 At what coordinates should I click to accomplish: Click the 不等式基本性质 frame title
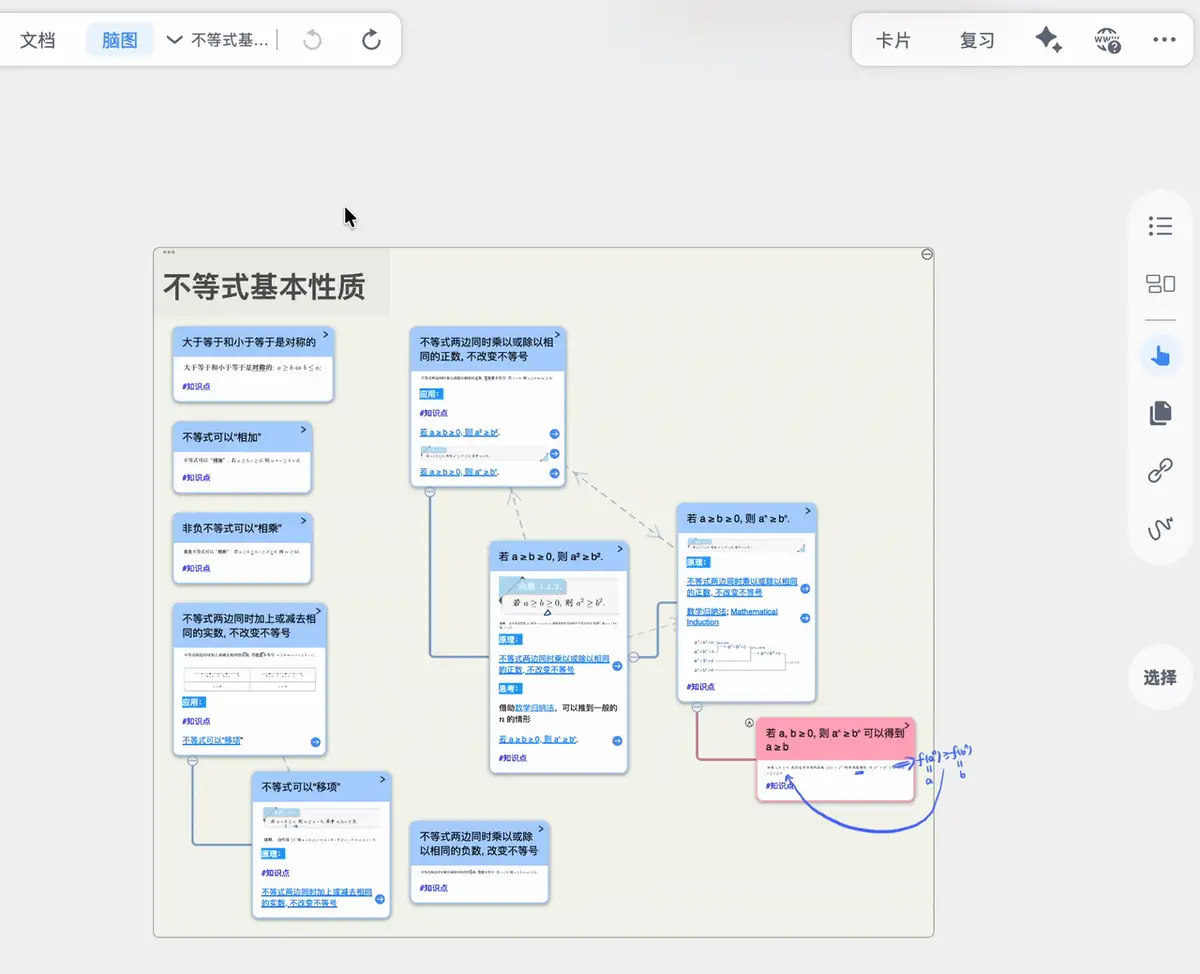264,287
